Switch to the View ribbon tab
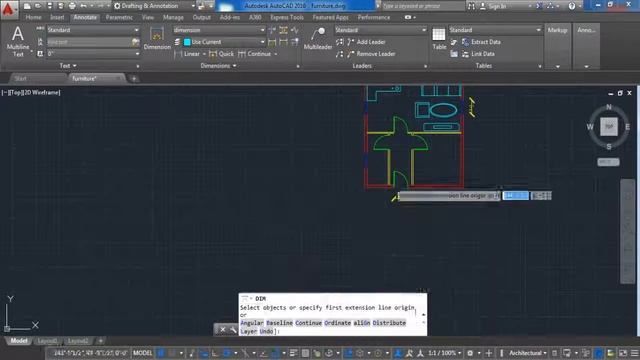Image resolution: width=640 pixels, height=360 pixels. click(x=148, y=17)
